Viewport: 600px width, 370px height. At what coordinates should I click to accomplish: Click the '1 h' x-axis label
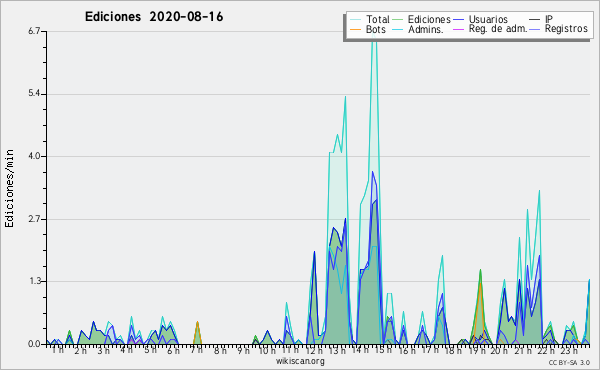[57, 350]
